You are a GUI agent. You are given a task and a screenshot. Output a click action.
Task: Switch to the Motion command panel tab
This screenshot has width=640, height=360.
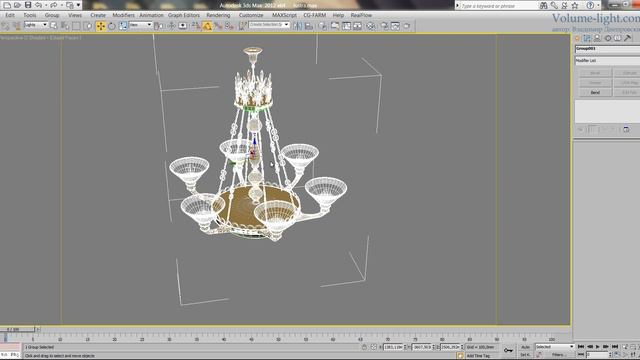[x=608, y=38]
